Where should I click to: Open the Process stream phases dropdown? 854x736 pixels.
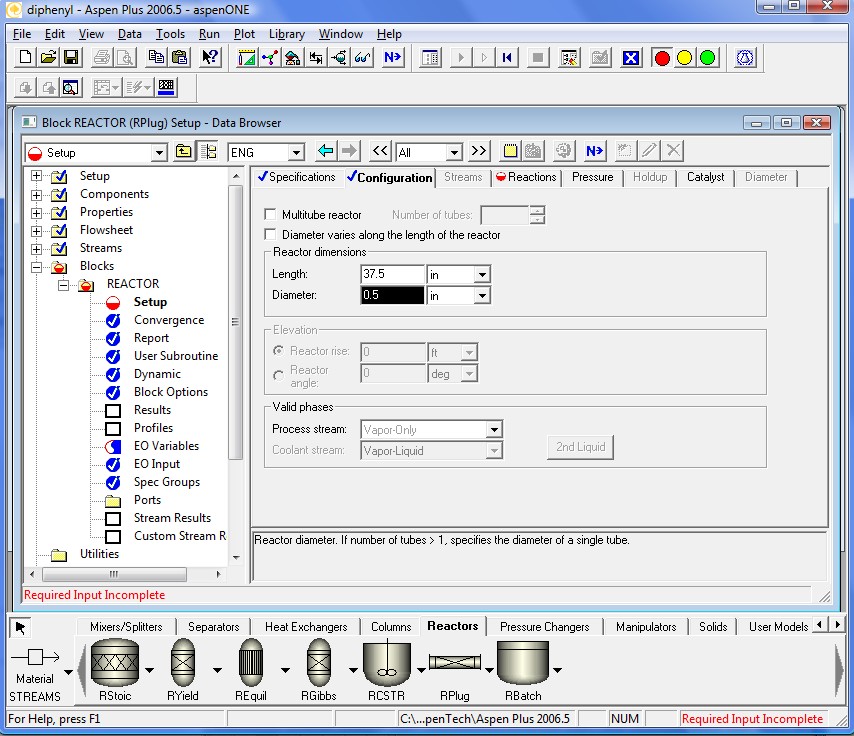click(493, 430)
